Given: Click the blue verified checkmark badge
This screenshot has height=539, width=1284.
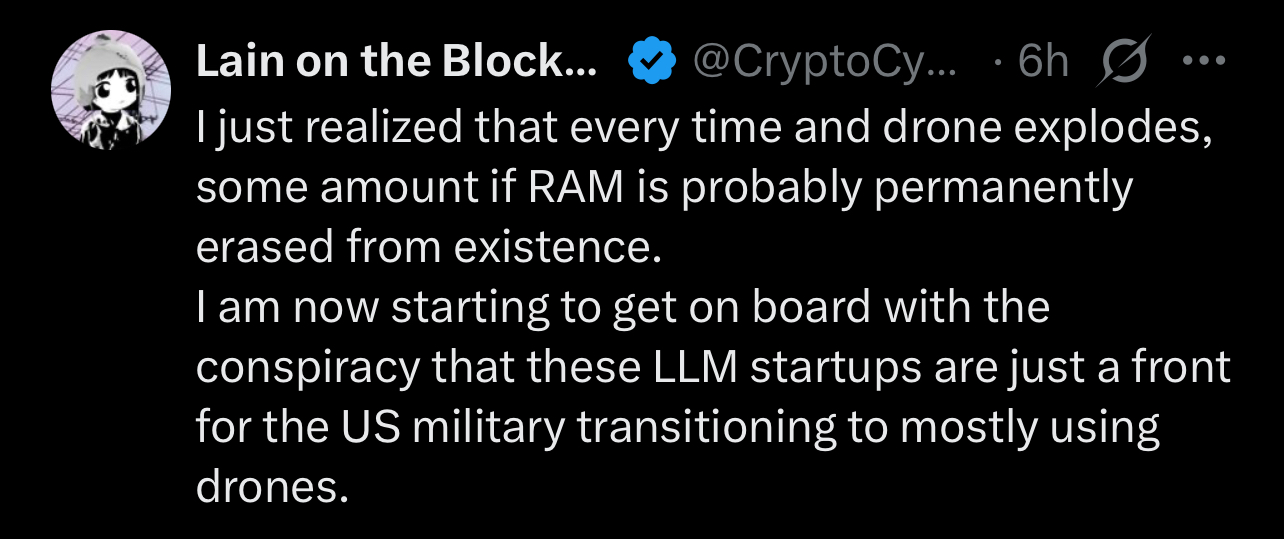Looking at the screenshot, I should pyautogui.click(x=649, y=64).
